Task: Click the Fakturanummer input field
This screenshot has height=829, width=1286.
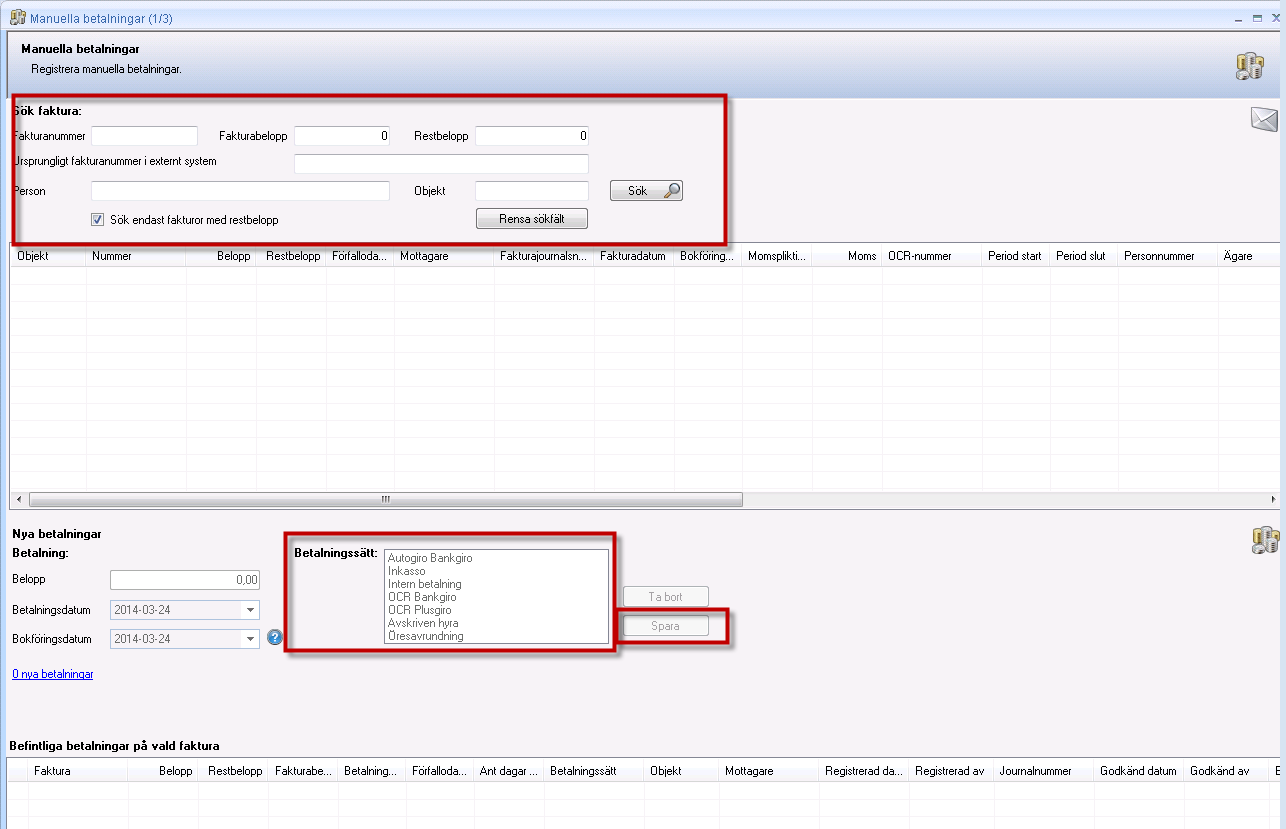Action: [145, 136]
